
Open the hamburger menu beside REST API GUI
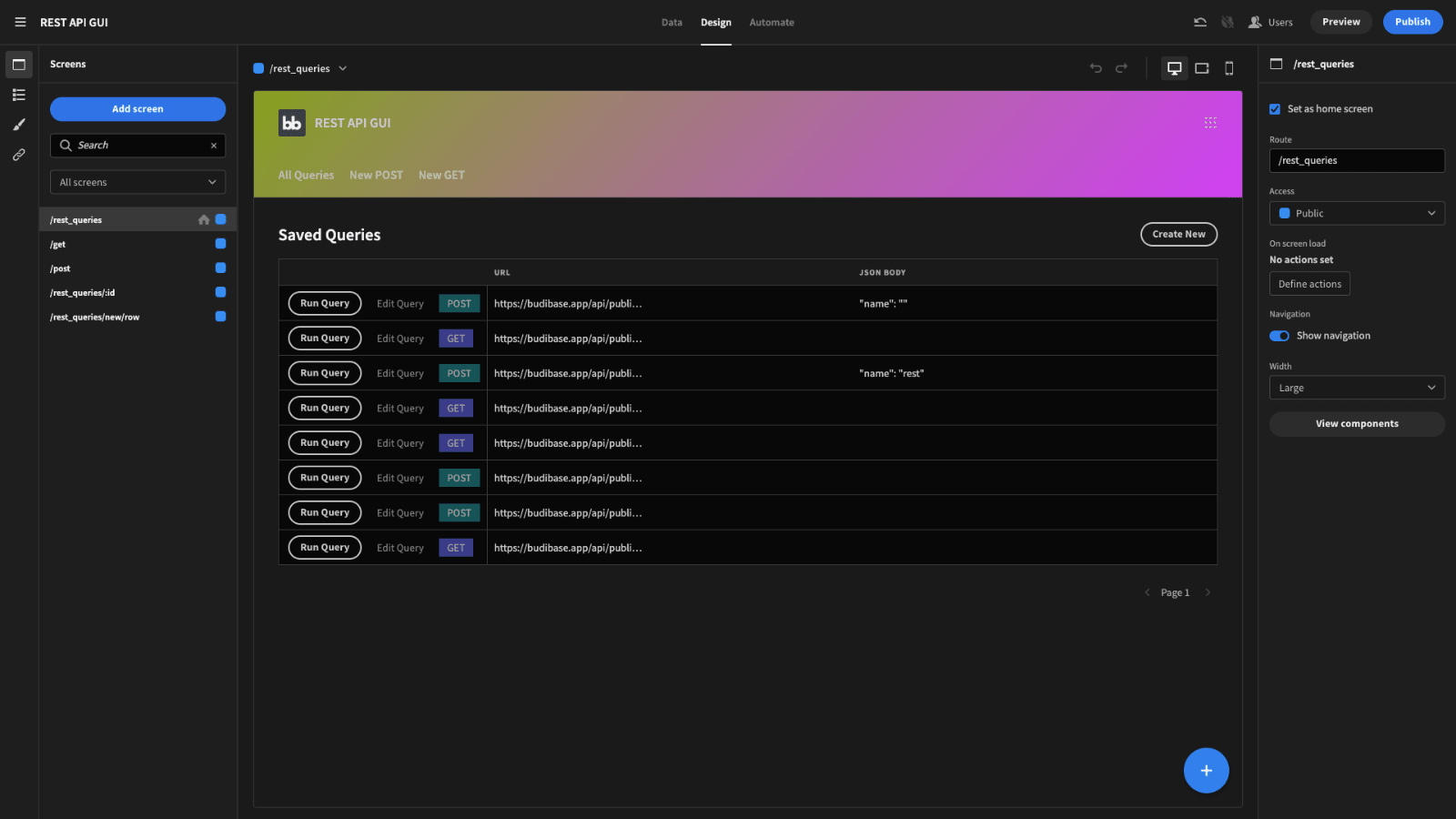tap(20, 22)
